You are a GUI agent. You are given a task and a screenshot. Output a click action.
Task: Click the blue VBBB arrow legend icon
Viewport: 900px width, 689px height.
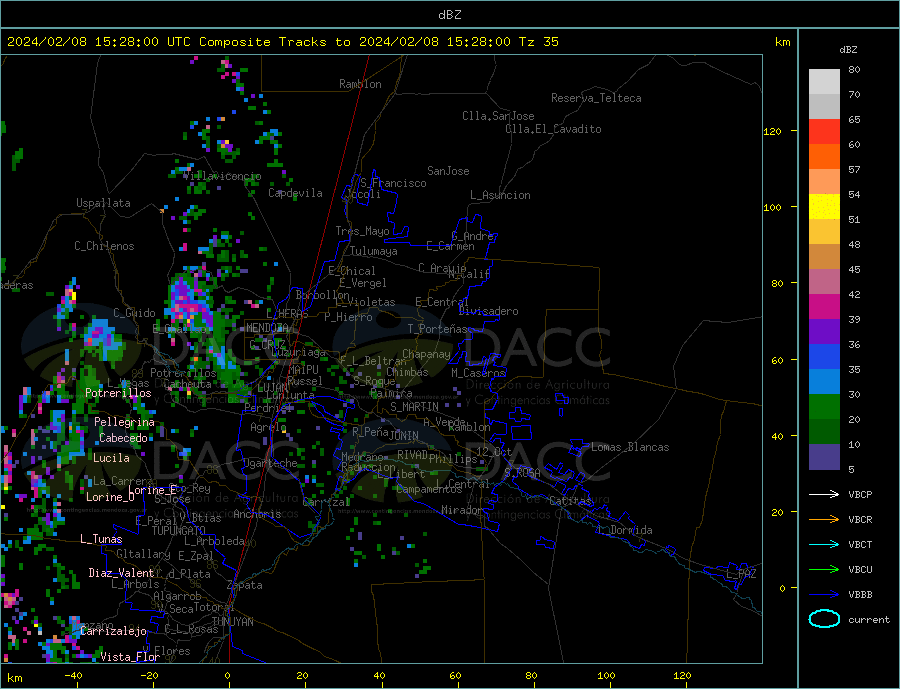pos(824,594)
